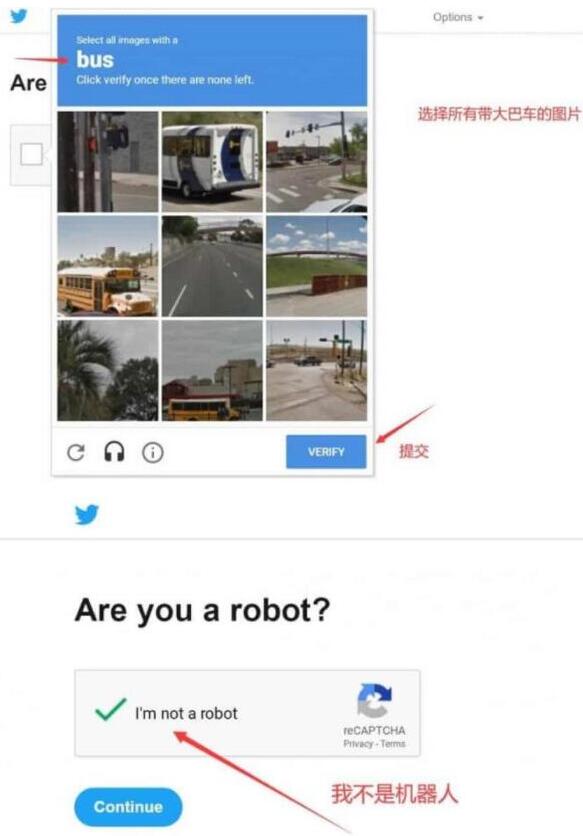Click the reCAPTCHA logo icon
The height and width of the screenshot is (836, 583).
point(374,701)
